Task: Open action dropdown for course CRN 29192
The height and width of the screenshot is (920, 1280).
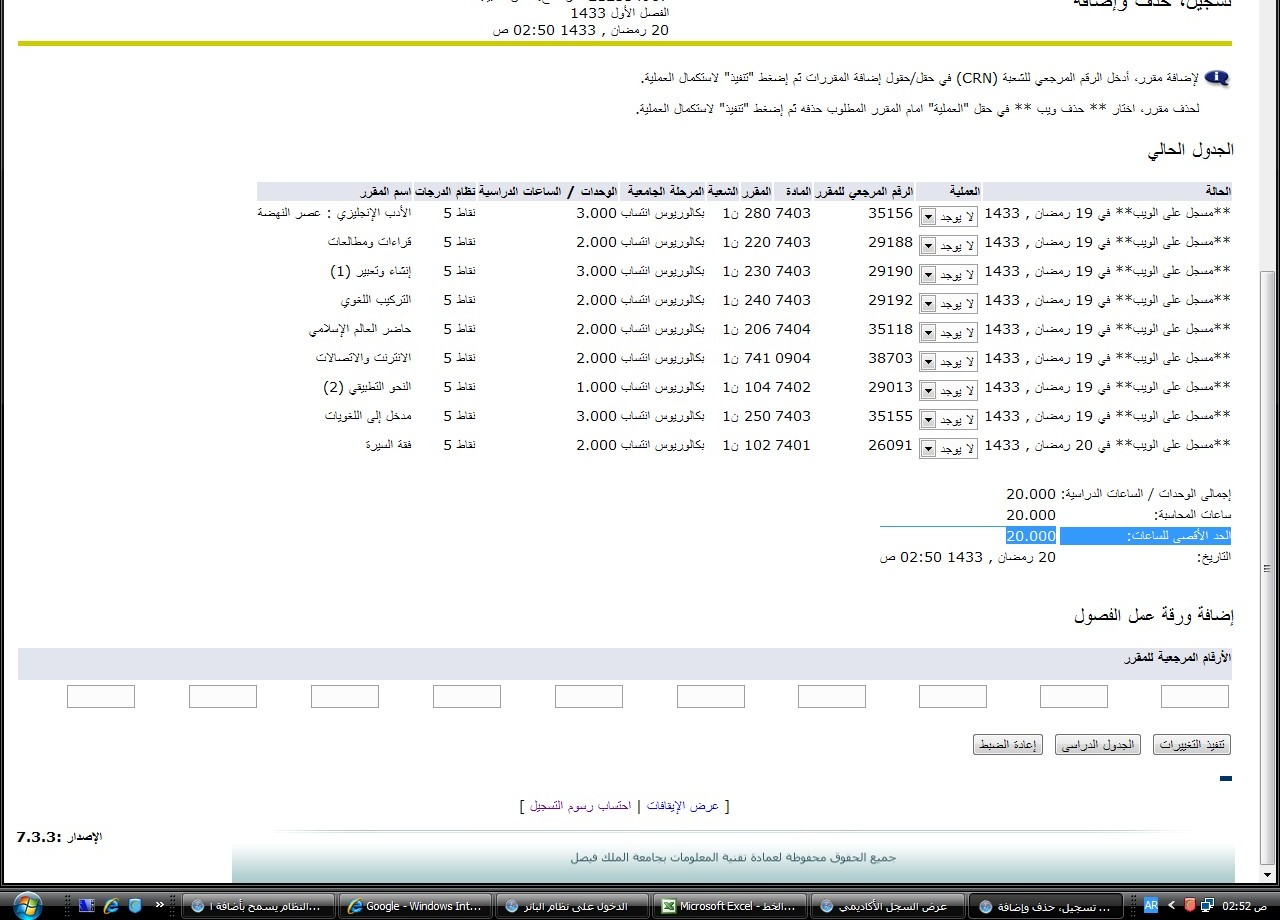Action: click(947, 303)
